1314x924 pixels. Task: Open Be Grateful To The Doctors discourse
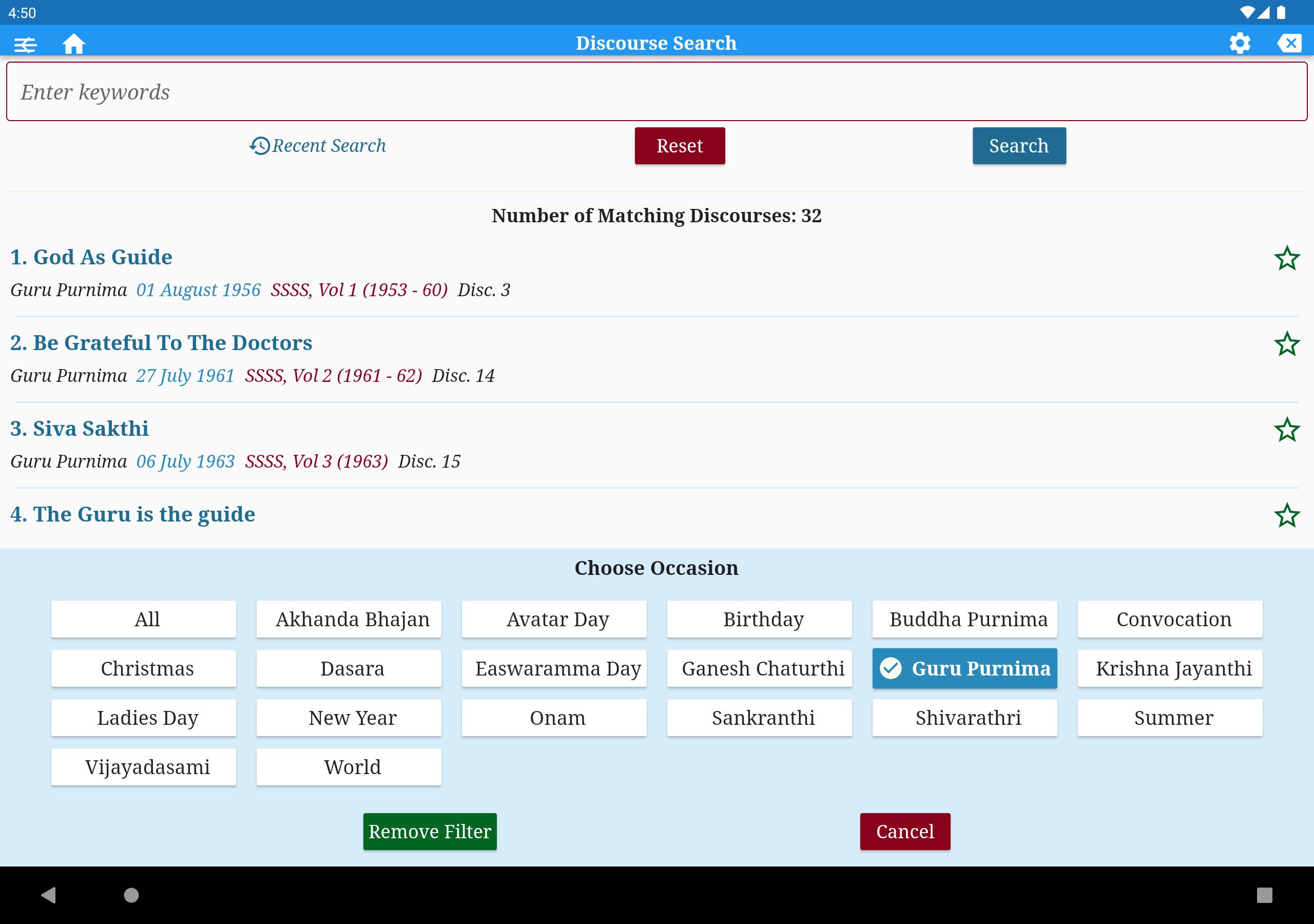click(x=161, y=343)
